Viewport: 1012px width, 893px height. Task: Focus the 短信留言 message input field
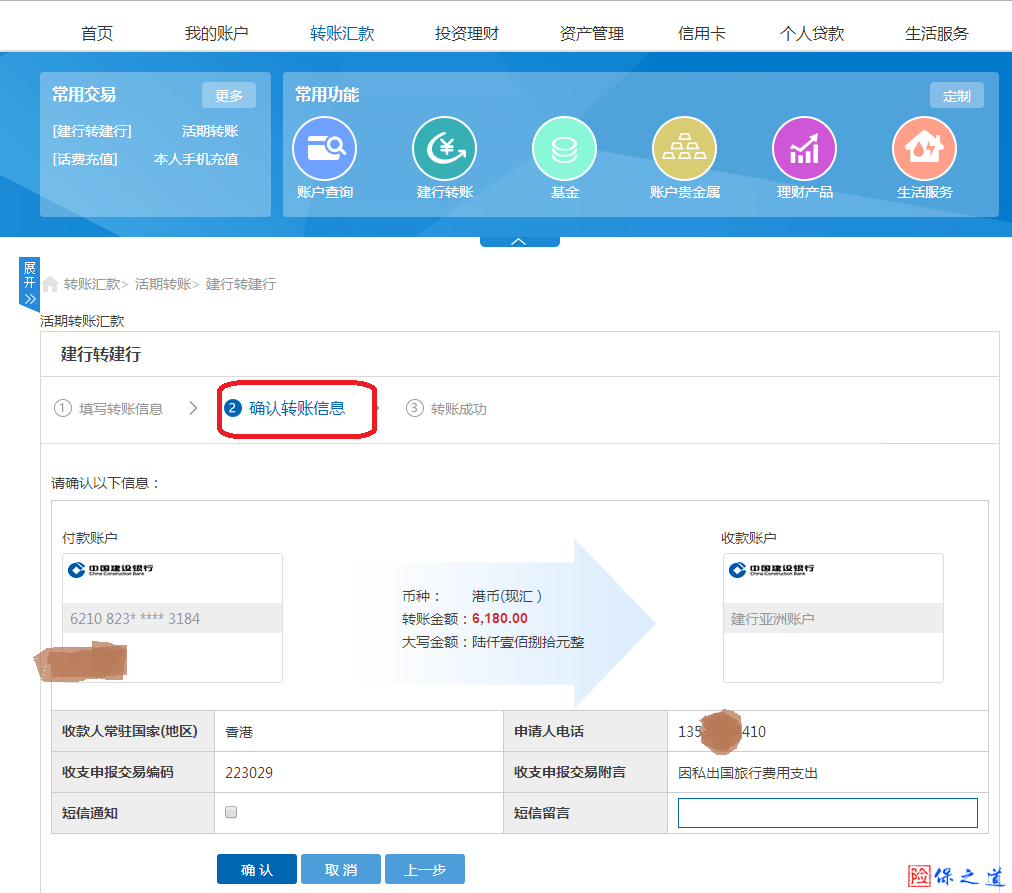827,813
